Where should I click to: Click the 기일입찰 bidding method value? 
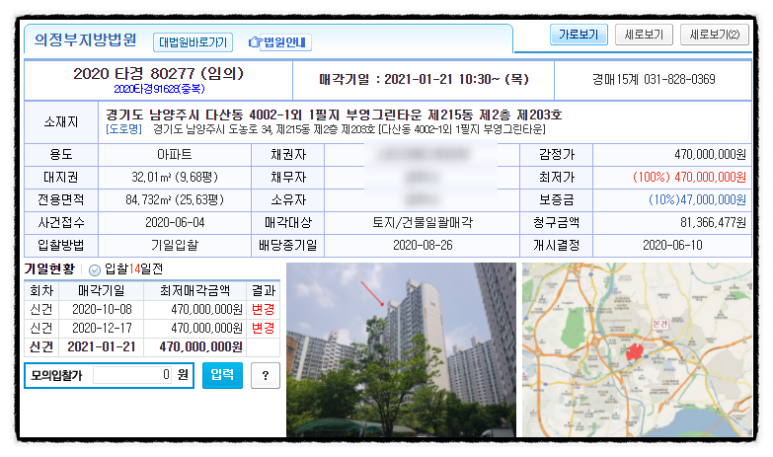click(175, 245)
